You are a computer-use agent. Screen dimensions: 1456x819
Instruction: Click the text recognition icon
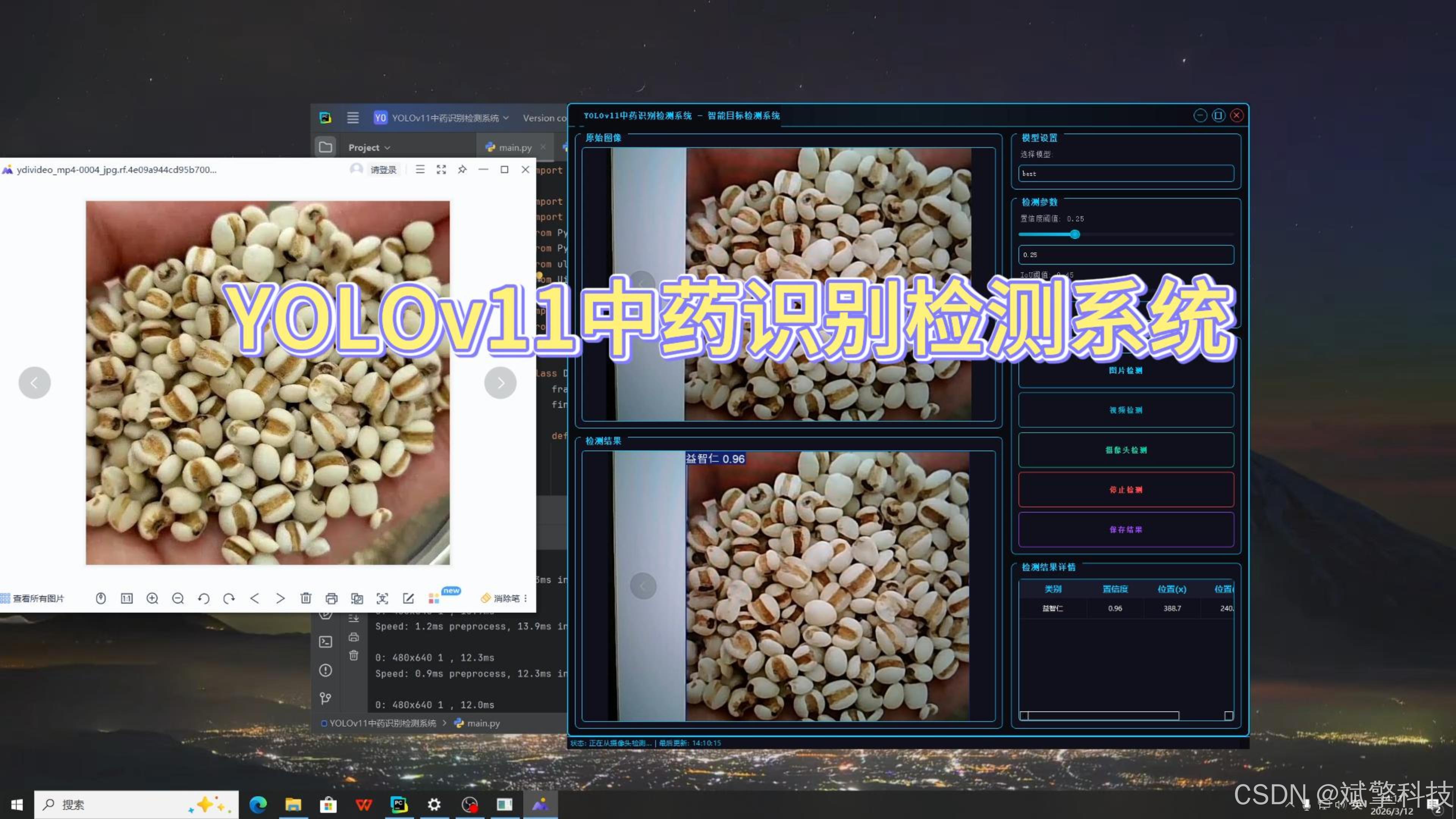[x=383, y=598]
